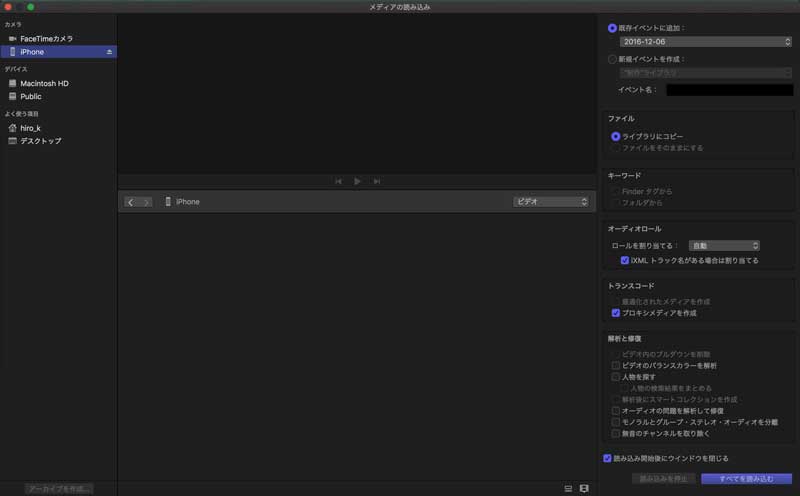Expand the ロールを割り当てる 自動 dropdown
Viewport: 800px width, 496px height.
[725, 245]
